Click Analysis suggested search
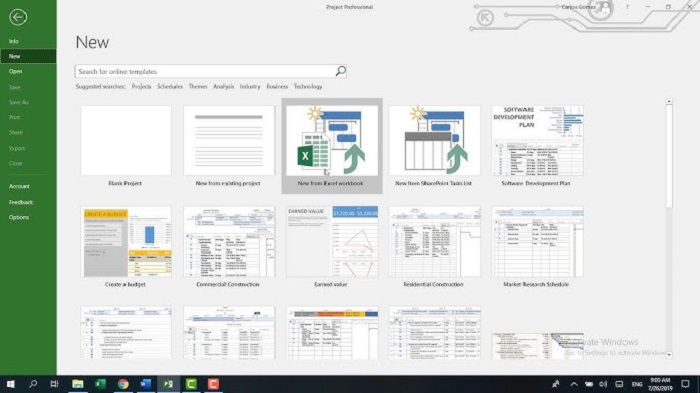The image size is (700, 393). [224, 87]
